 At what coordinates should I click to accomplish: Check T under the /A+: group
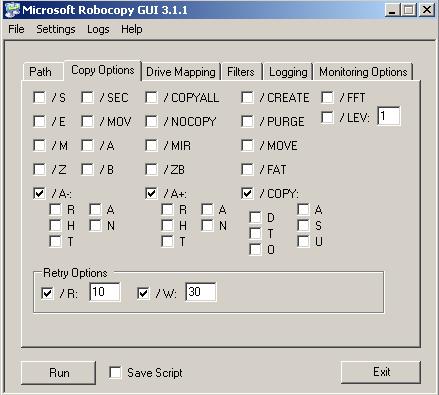click(168, 242)
